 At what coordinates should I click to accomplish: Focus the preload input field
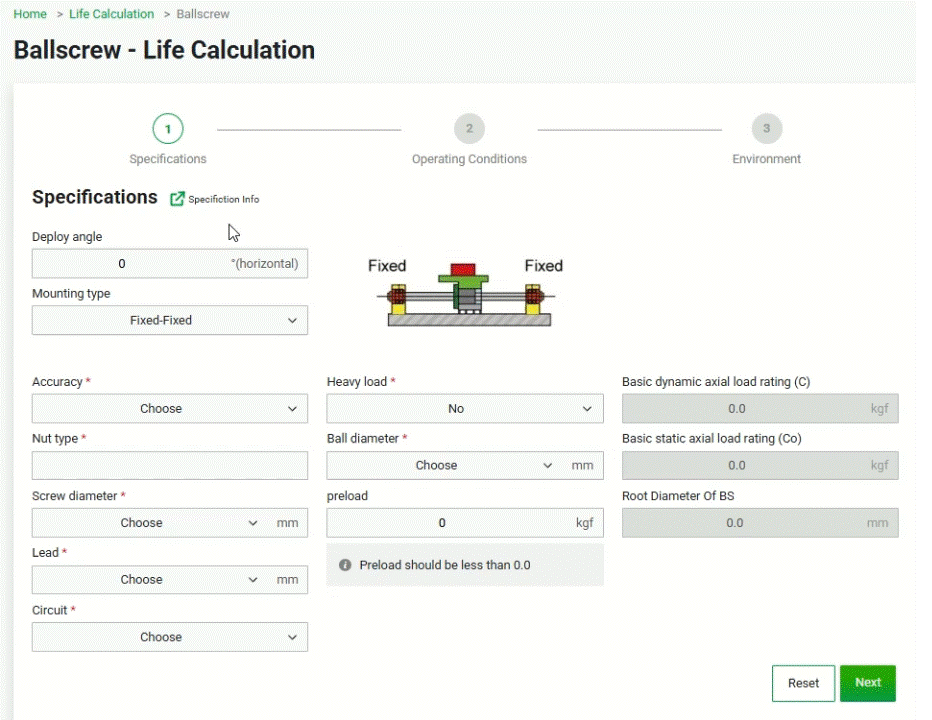click(445, 522)
